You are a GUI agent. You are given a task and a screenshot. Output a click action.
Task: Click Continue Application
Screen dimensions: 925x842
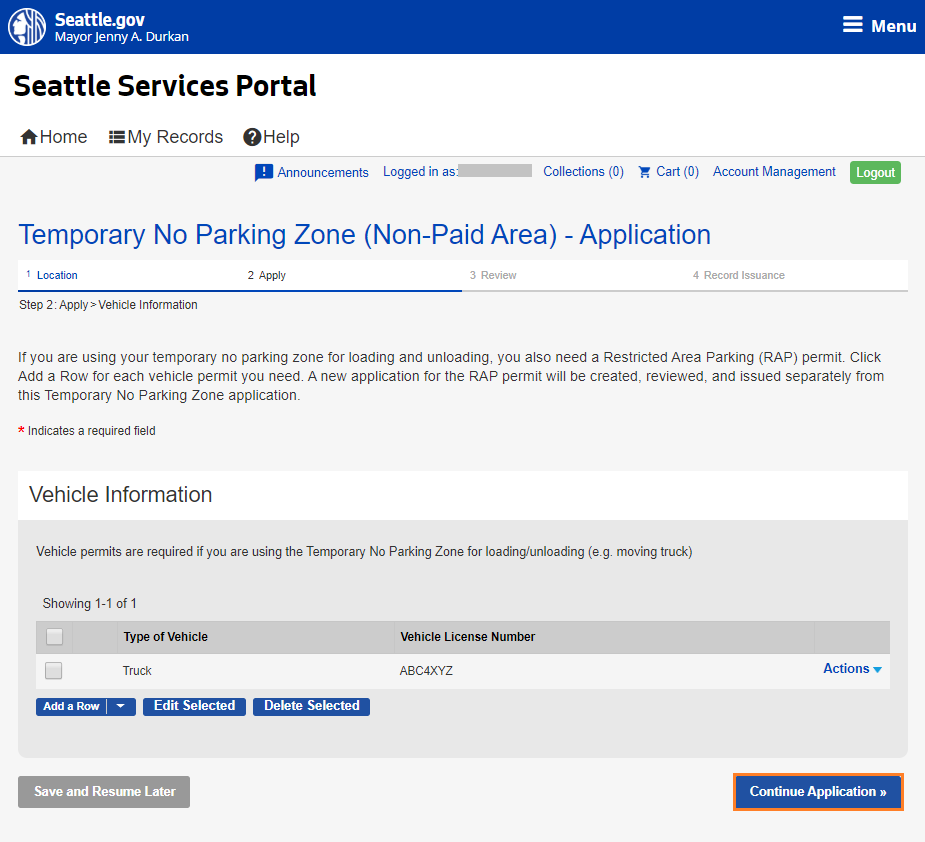(817, 791)
